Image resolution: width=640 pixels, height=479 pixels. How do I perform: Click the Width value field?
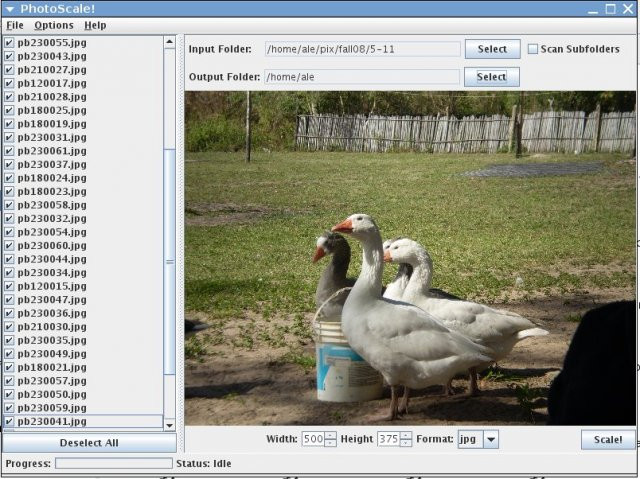tap(313, 439)
